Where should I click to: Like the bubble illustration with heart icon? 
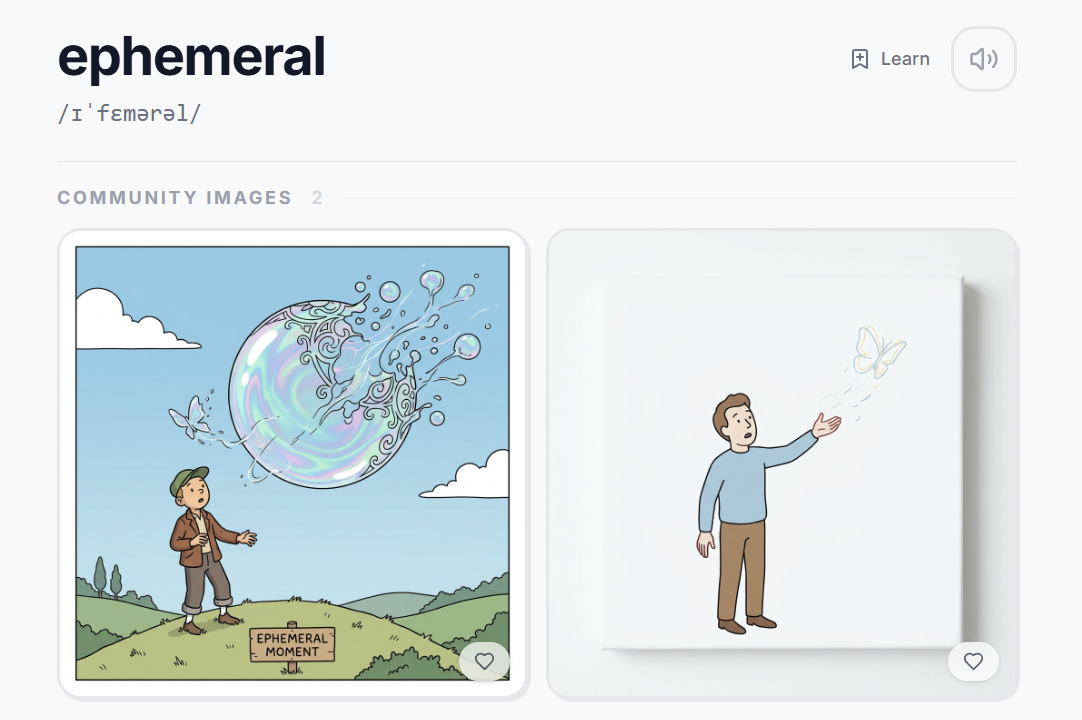[x=484, y=661]
